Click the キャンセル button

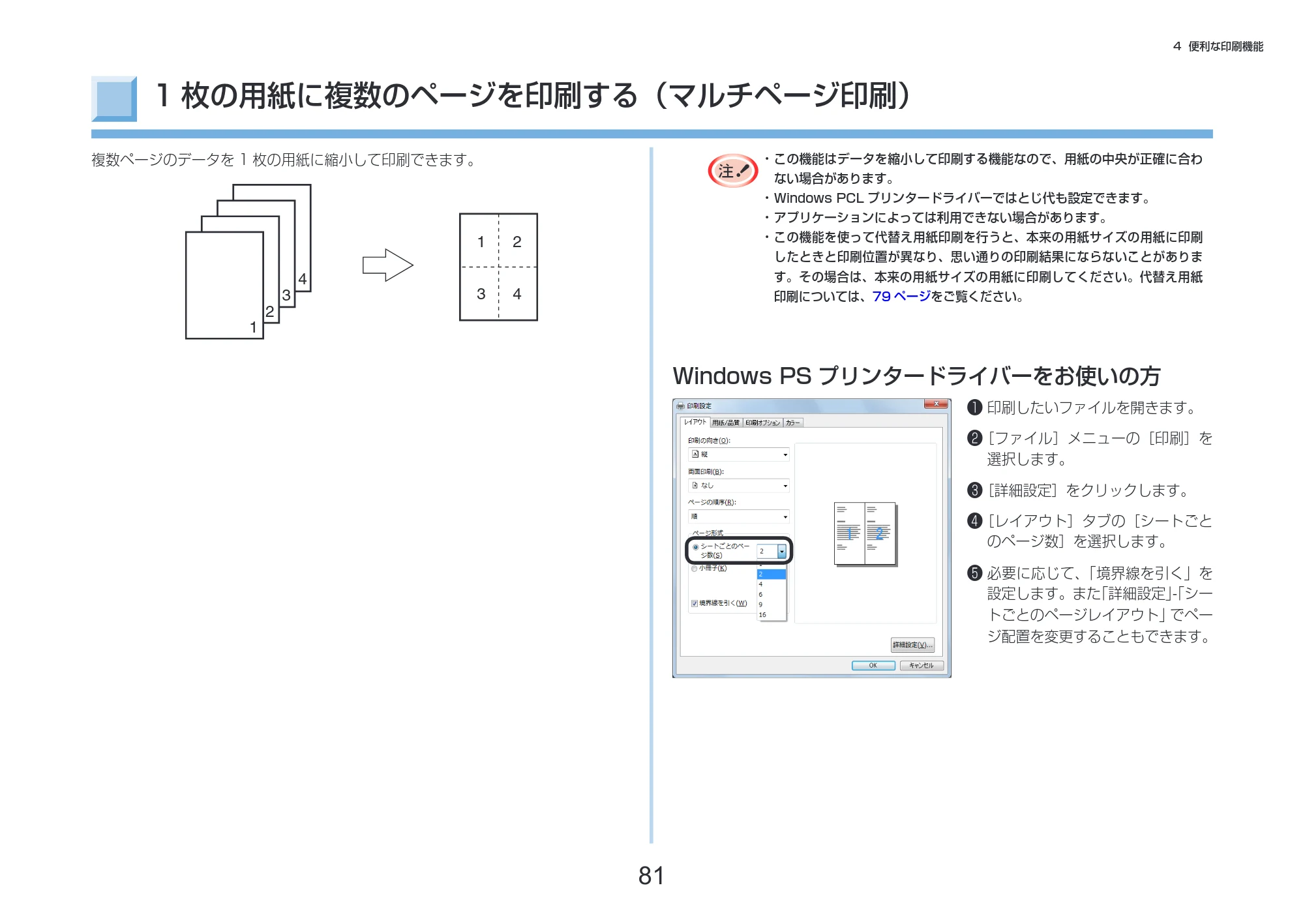click(922, 666)
